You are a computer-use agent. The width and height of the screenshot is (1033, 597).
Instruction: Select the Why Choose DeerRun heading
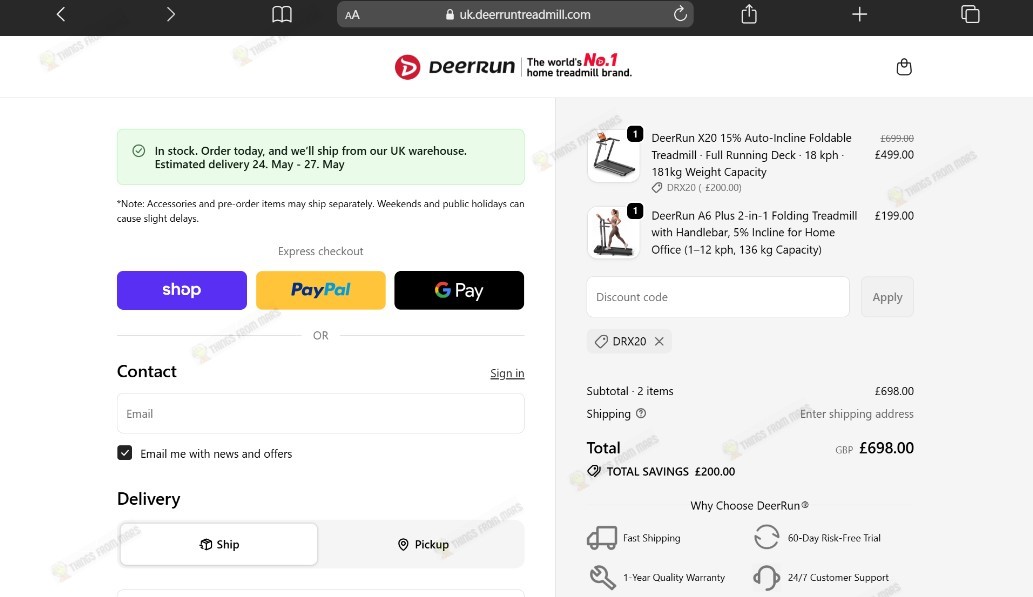(750, 505)
